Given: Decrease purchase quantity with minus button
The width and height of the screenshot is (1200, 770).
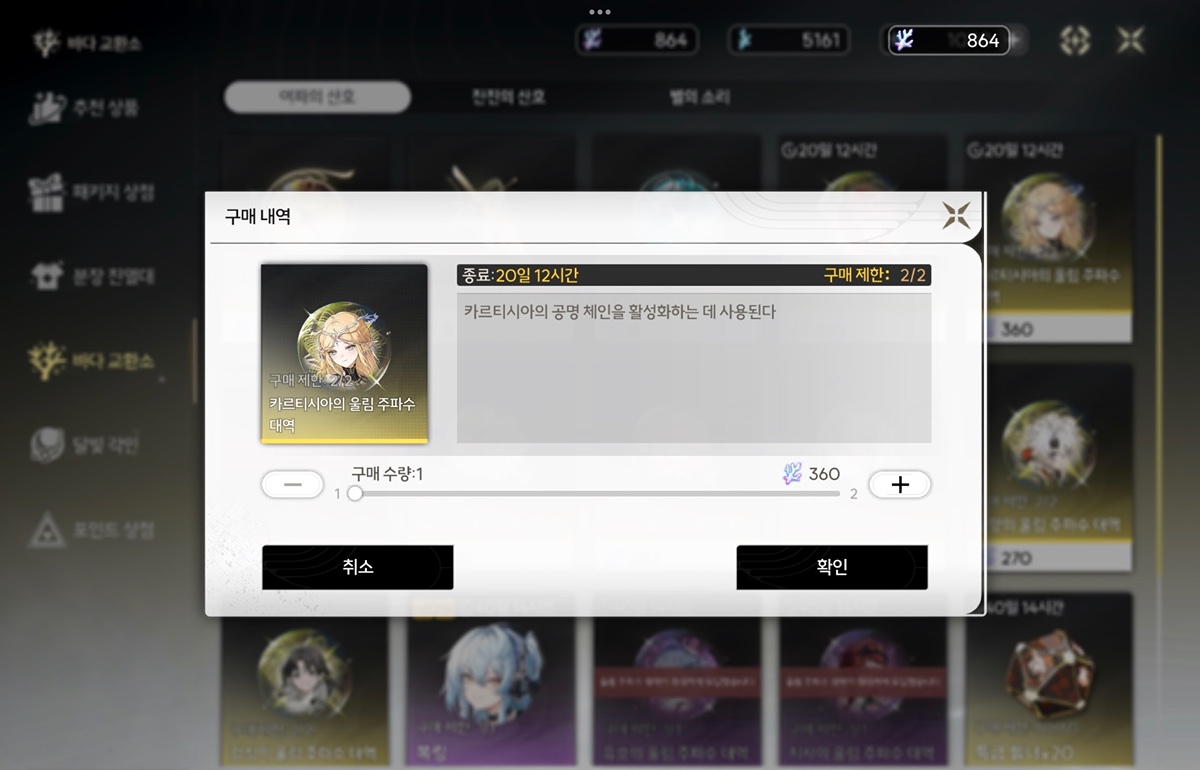Looking at the screenshot, I should point(292,484).
